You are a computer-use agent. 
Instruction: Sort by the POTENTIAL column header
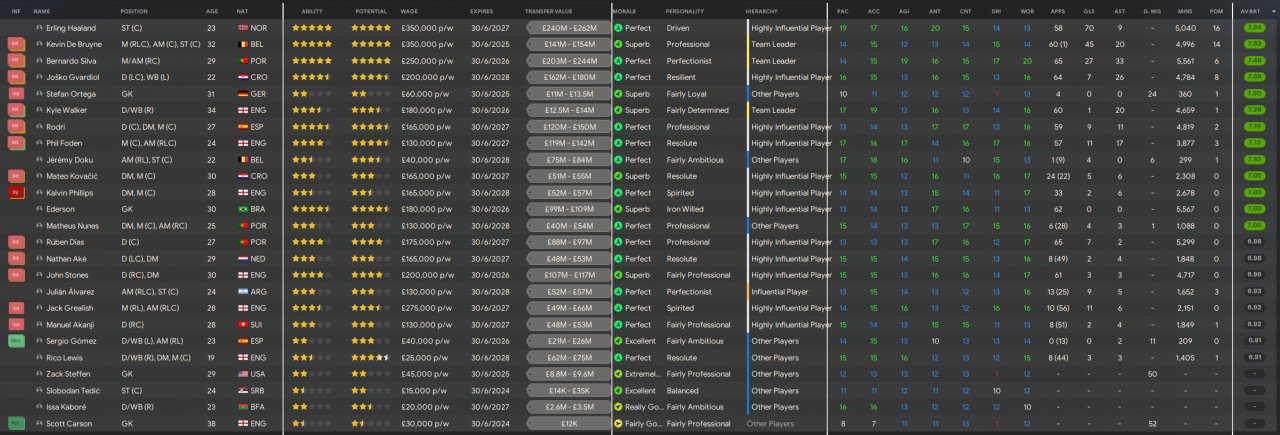tap(372, 10)
